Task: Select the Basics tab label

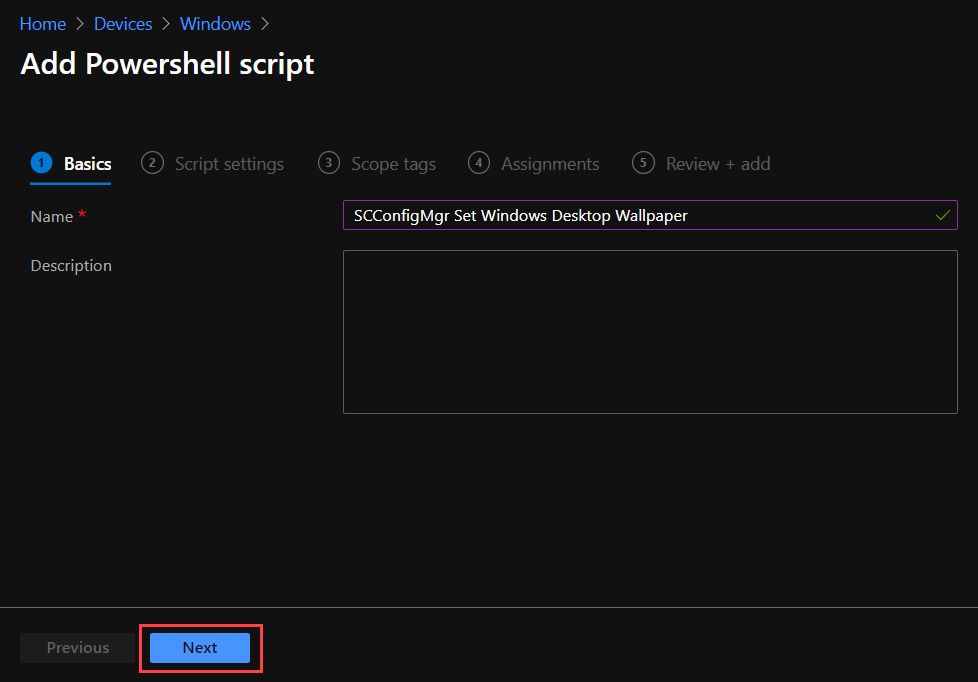Action: coord(87,163)
